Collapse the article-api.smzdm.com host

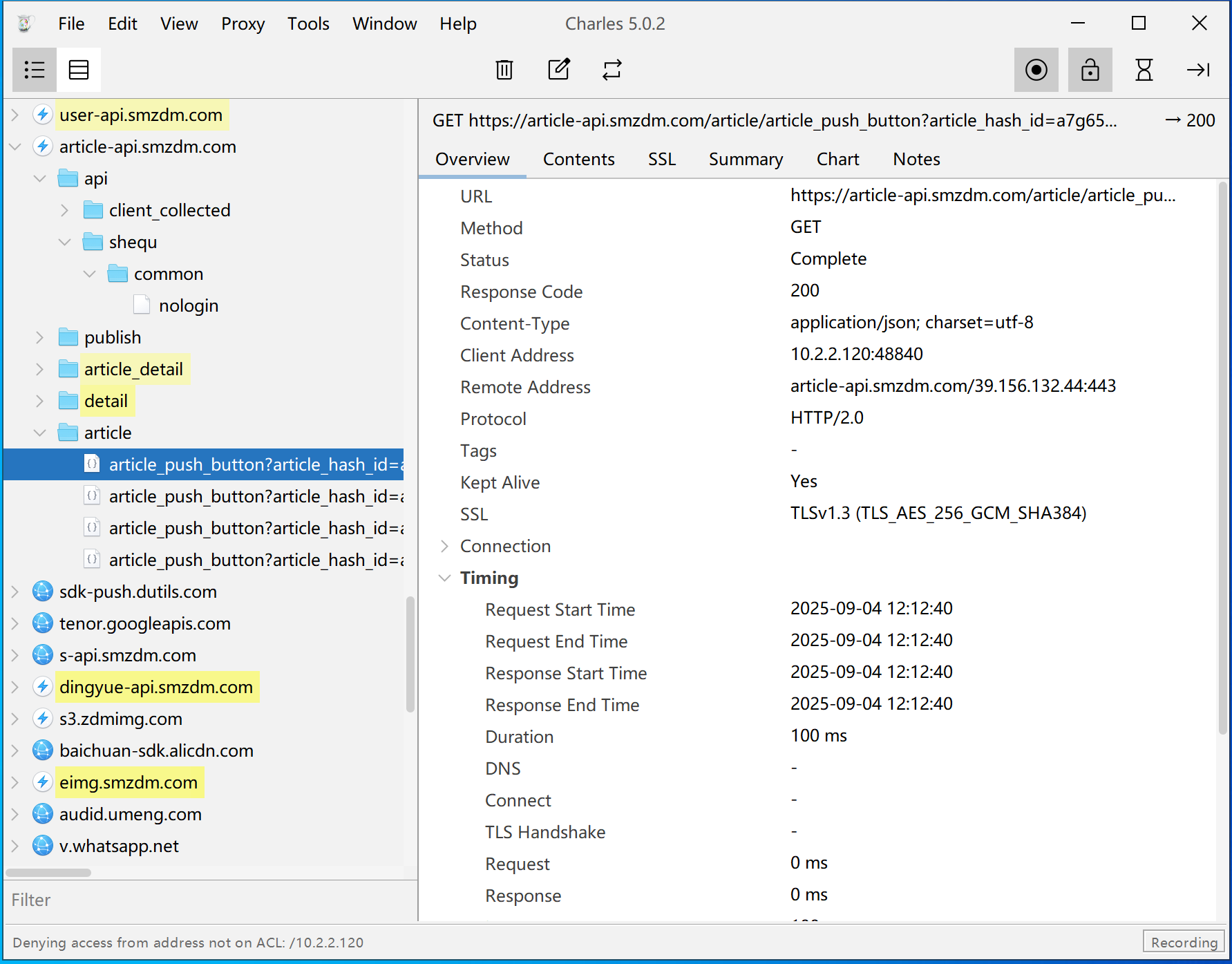15,147
